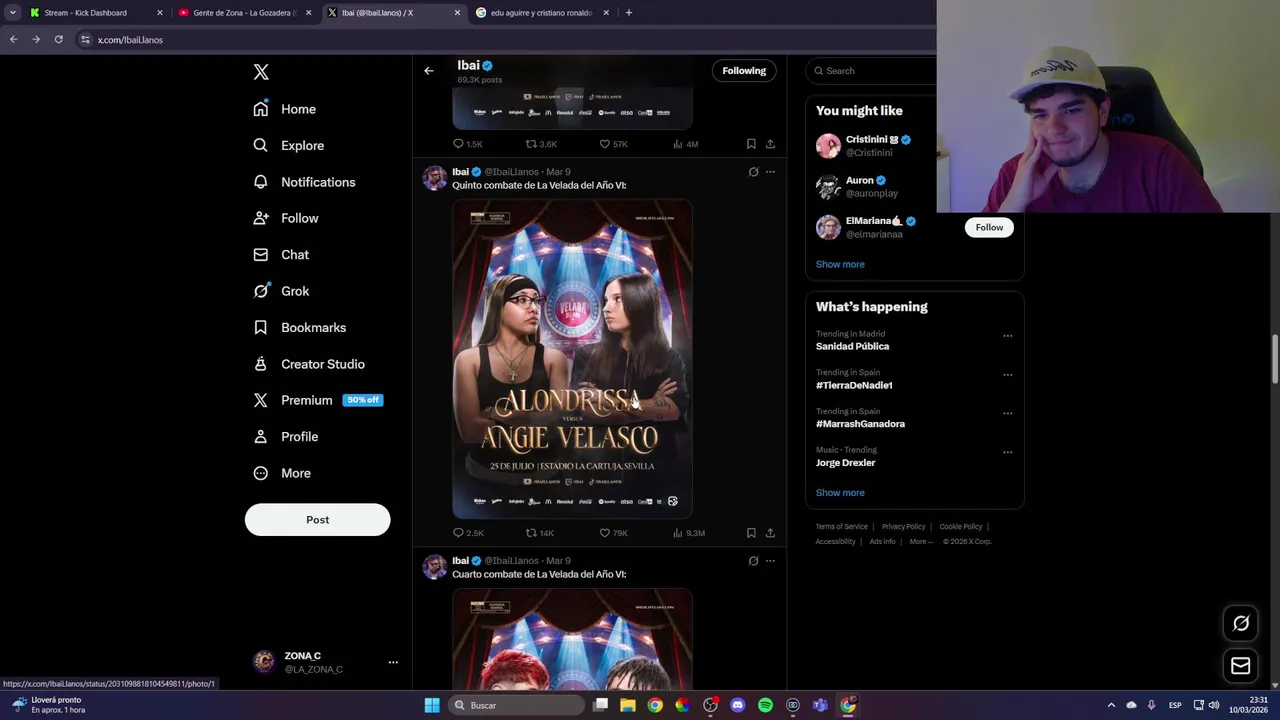The width and height of the screenshot is (1280, 720).
Task: Like the Quinto combate post
Action: click(613, 533)
